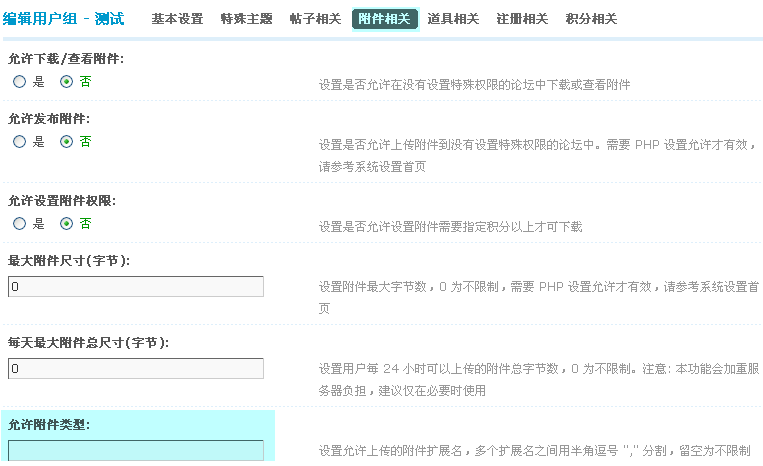Choose 否 under 允许发布附件

click(x=67, y=142)
